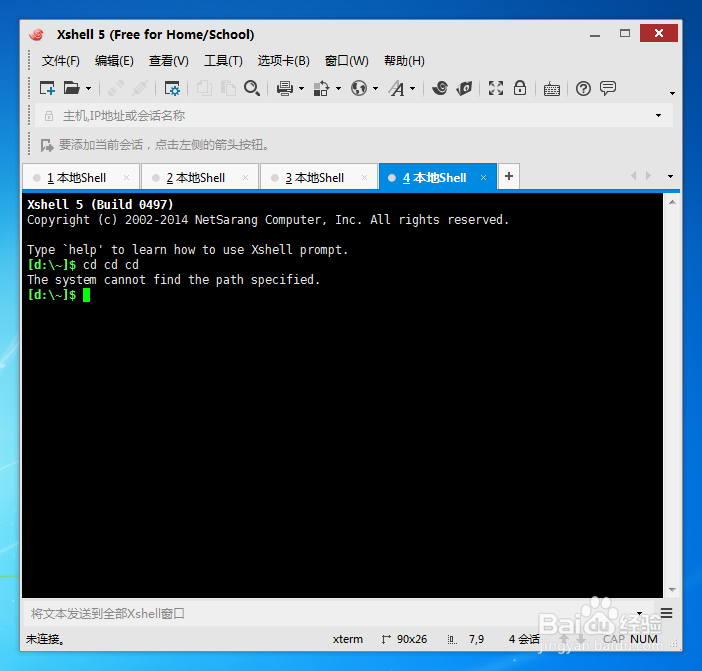The image size is (702, 671).
Task: Open the 帮助(H) menu
Action: pos(404,61)
